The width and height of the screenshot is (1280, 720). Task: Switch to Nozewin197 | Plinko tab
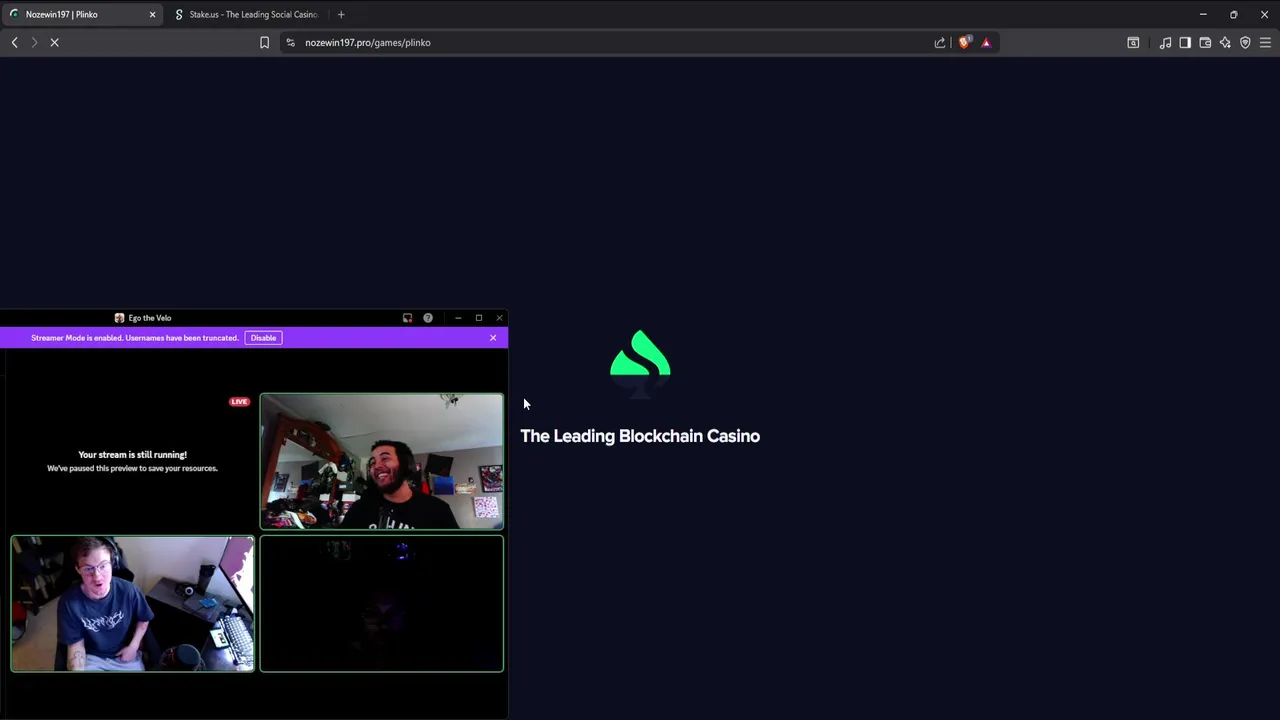[82, 14]
